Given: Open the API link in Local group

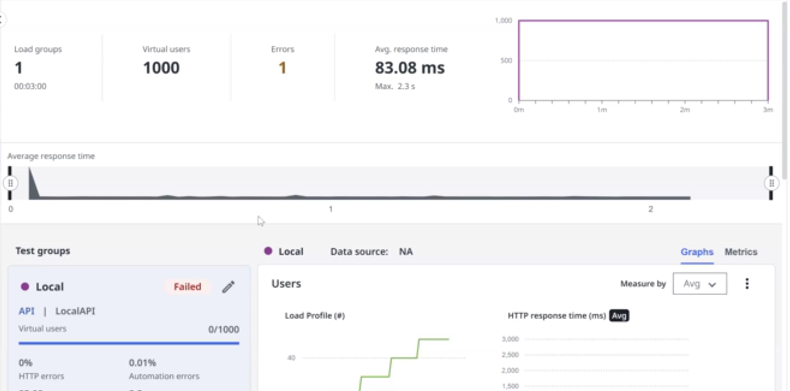Looking at the screenshot, I should click(x=27, y=311).
